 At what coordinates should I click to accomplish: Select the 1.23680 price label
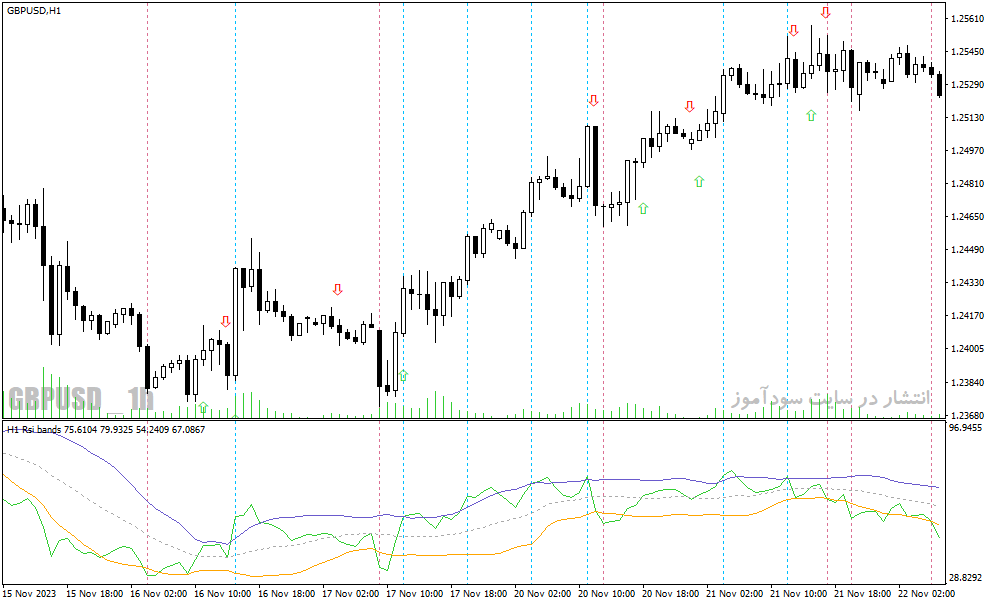click(x=968, y=415)
